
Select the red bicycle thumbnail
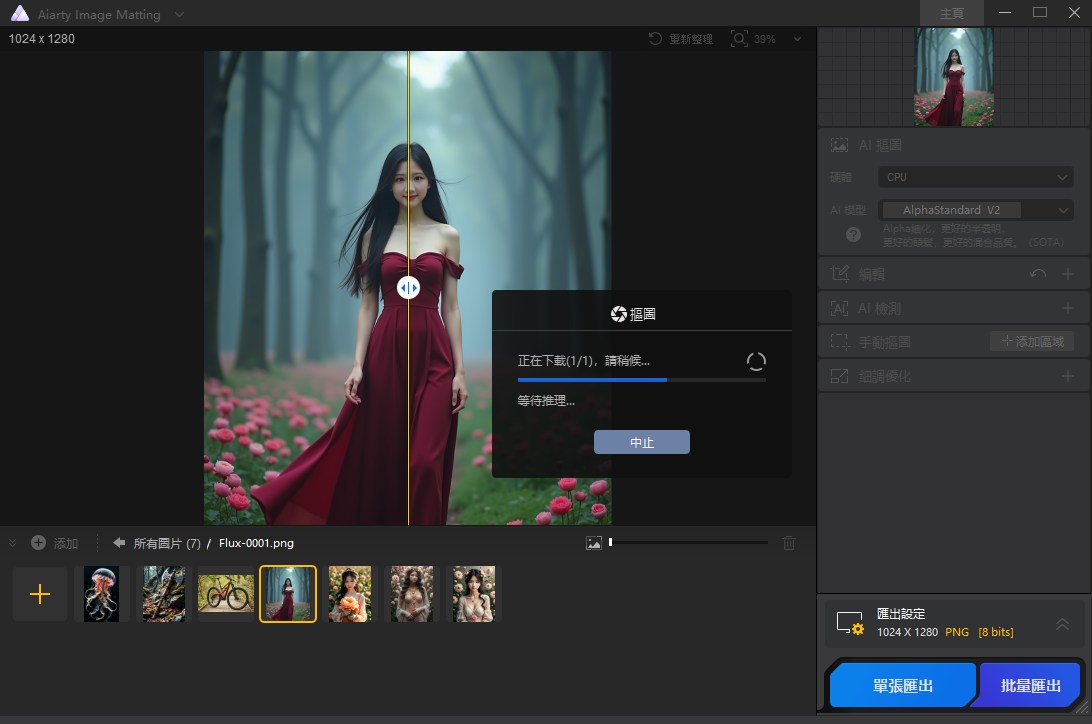226,594
